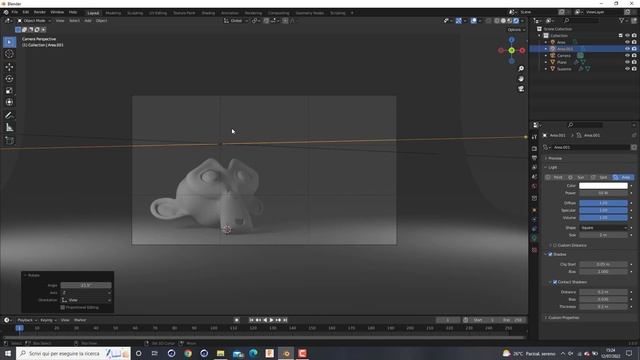Jump to the timeline start frame

pos(252,320)
